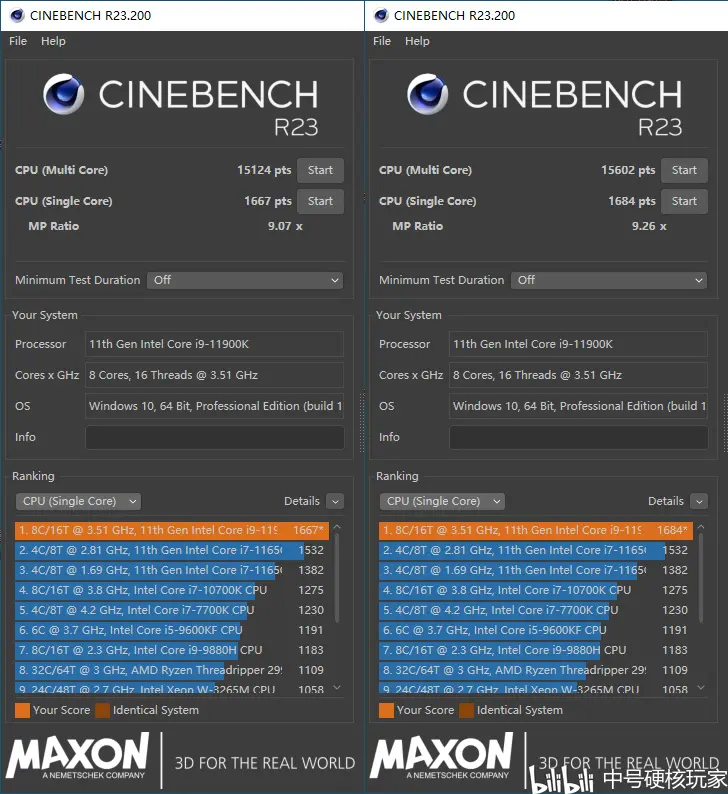Click the 15124 pts multi core score

264,170
